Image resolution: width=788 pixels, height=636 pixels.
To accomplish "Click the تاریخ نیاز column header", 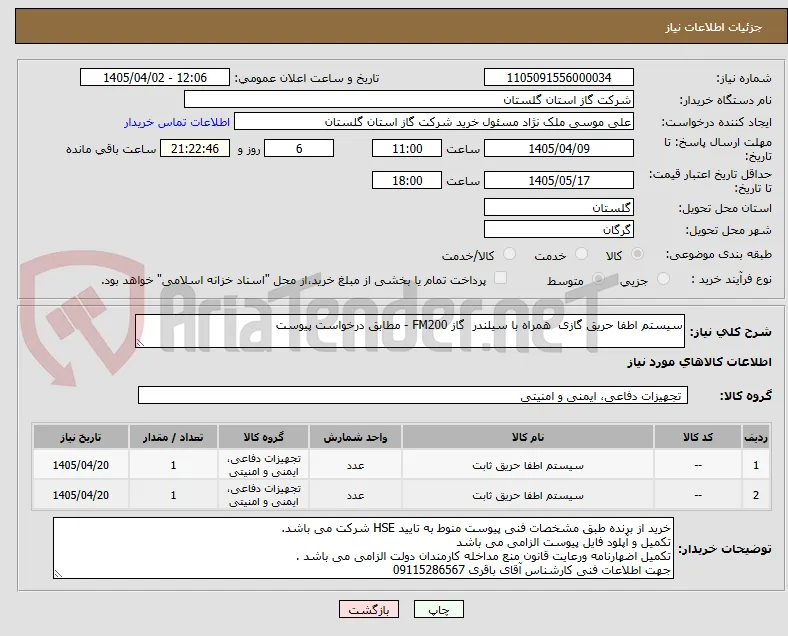I will click(x=81, y=437).
